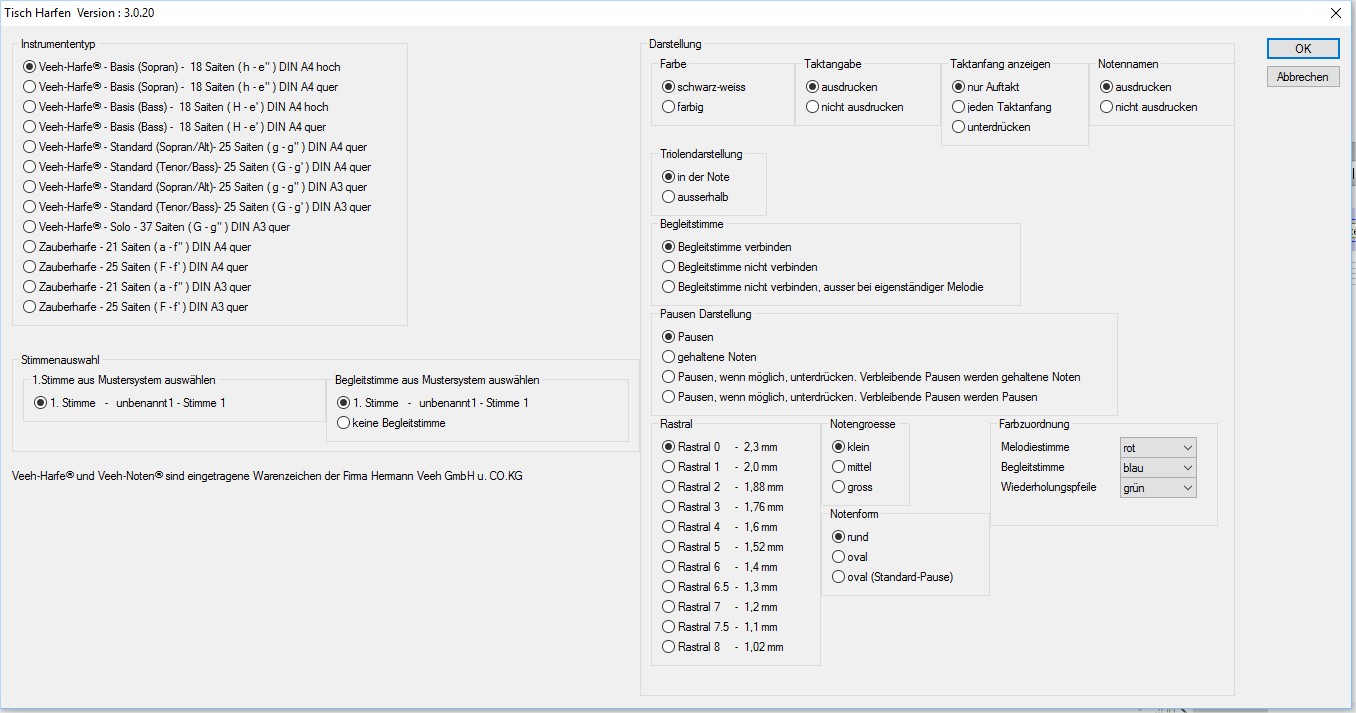Open Wiederholungspfeile color dropdown
Screen dimensions: 1356x713
coord(1158,488)
